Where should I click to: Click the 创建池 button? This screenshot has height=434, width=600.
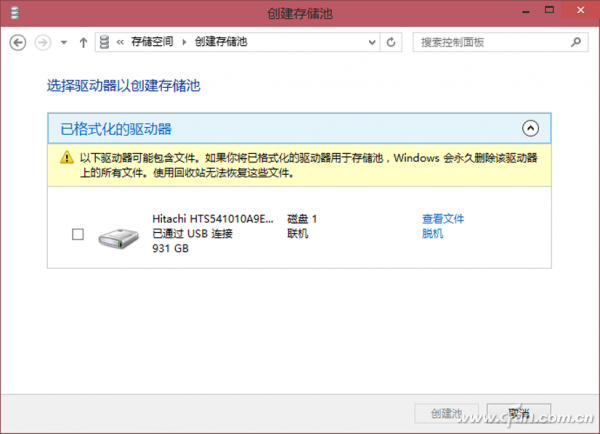click(x=446, y=413)
